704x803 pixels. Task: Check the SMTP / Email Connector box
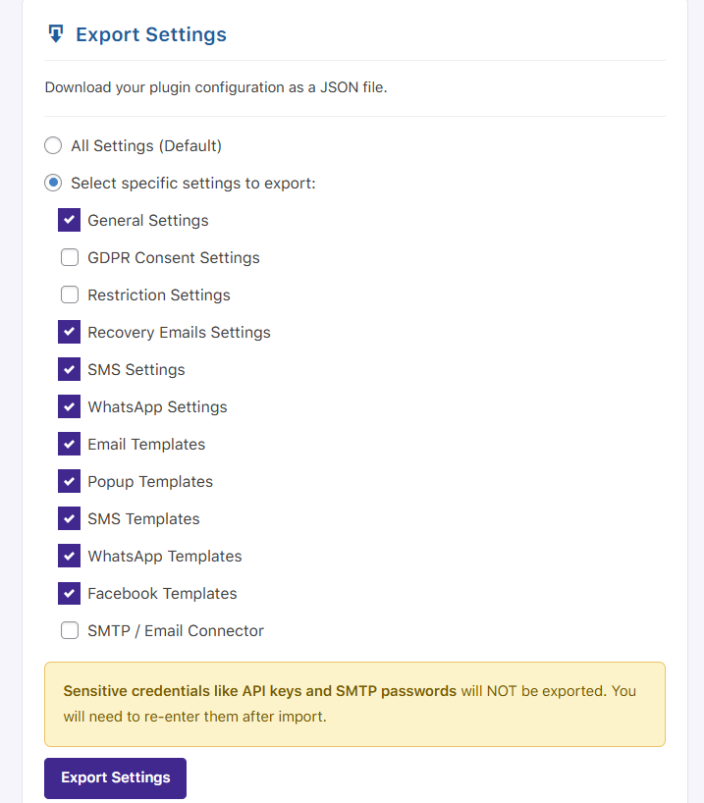(x=69, y=631)
